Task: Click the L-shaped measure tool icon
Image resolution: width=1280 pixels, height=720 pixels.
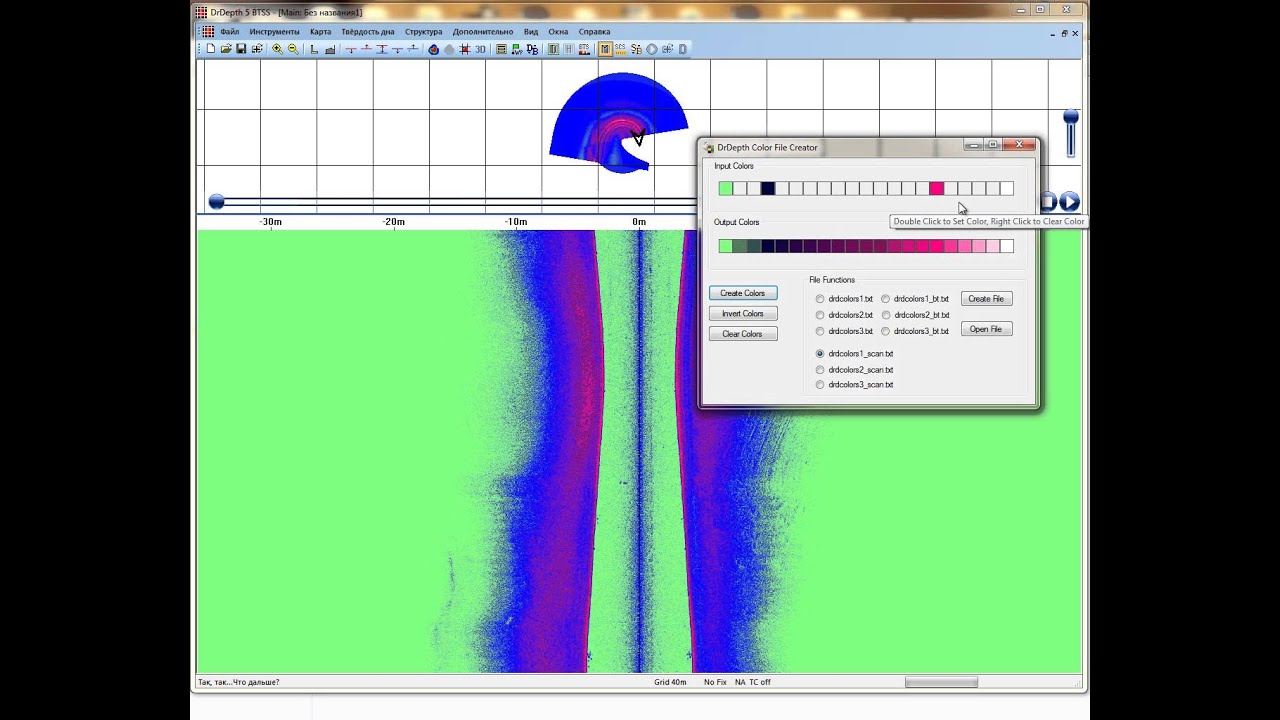Action: tap(313, 49)
